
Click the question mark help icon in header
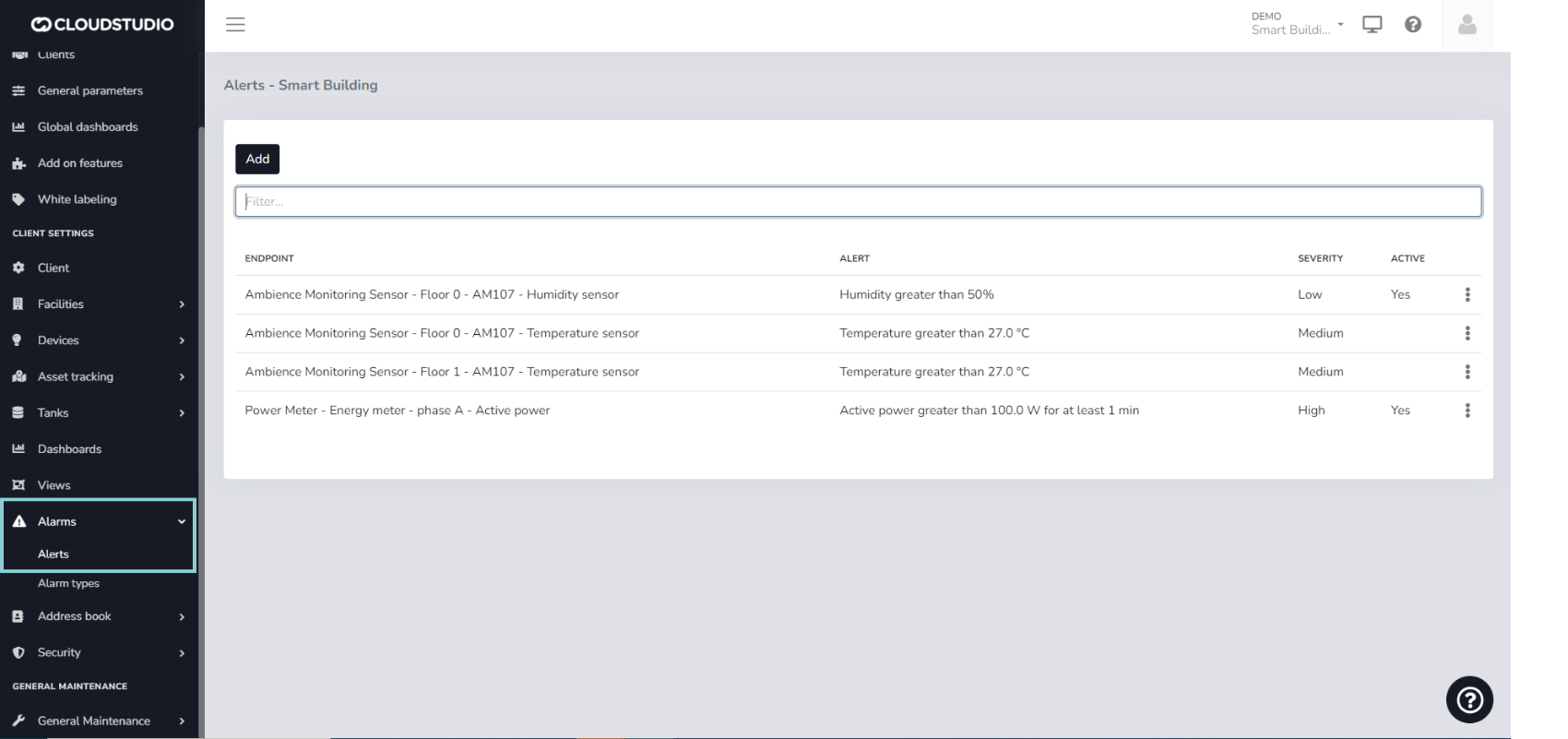[x=1412, y=25]
